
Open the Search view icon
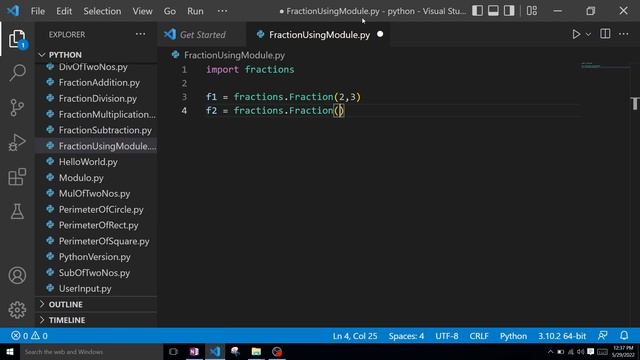(17, 73)
